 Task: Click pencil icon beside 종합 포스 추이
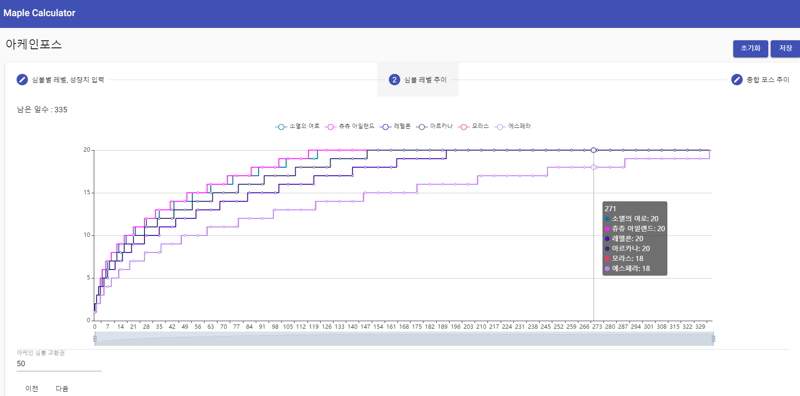tap(736, 80)
